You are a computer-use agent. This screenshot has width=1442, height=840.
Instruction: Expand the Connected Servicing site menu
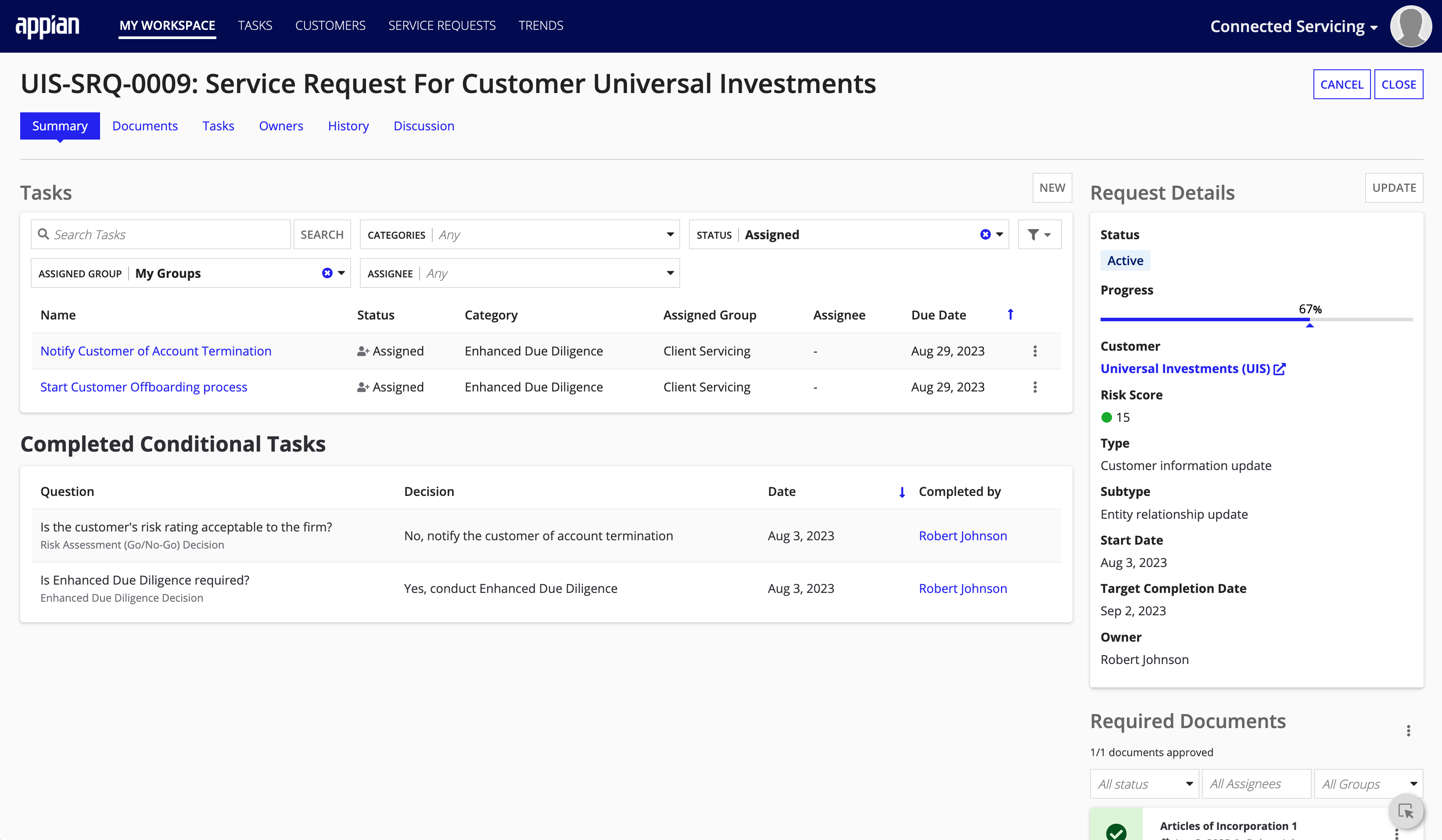1293,26
